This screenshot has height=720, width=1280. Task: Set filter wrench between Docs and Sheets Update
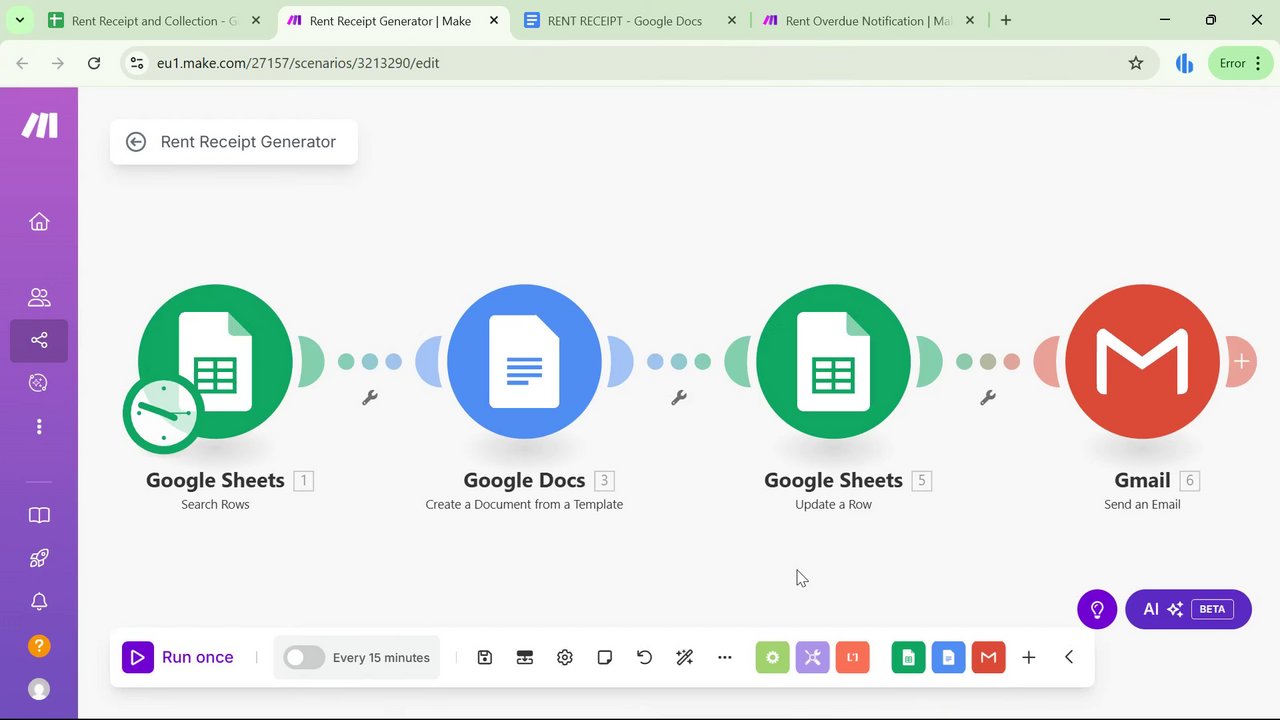[x=678, y=397]
